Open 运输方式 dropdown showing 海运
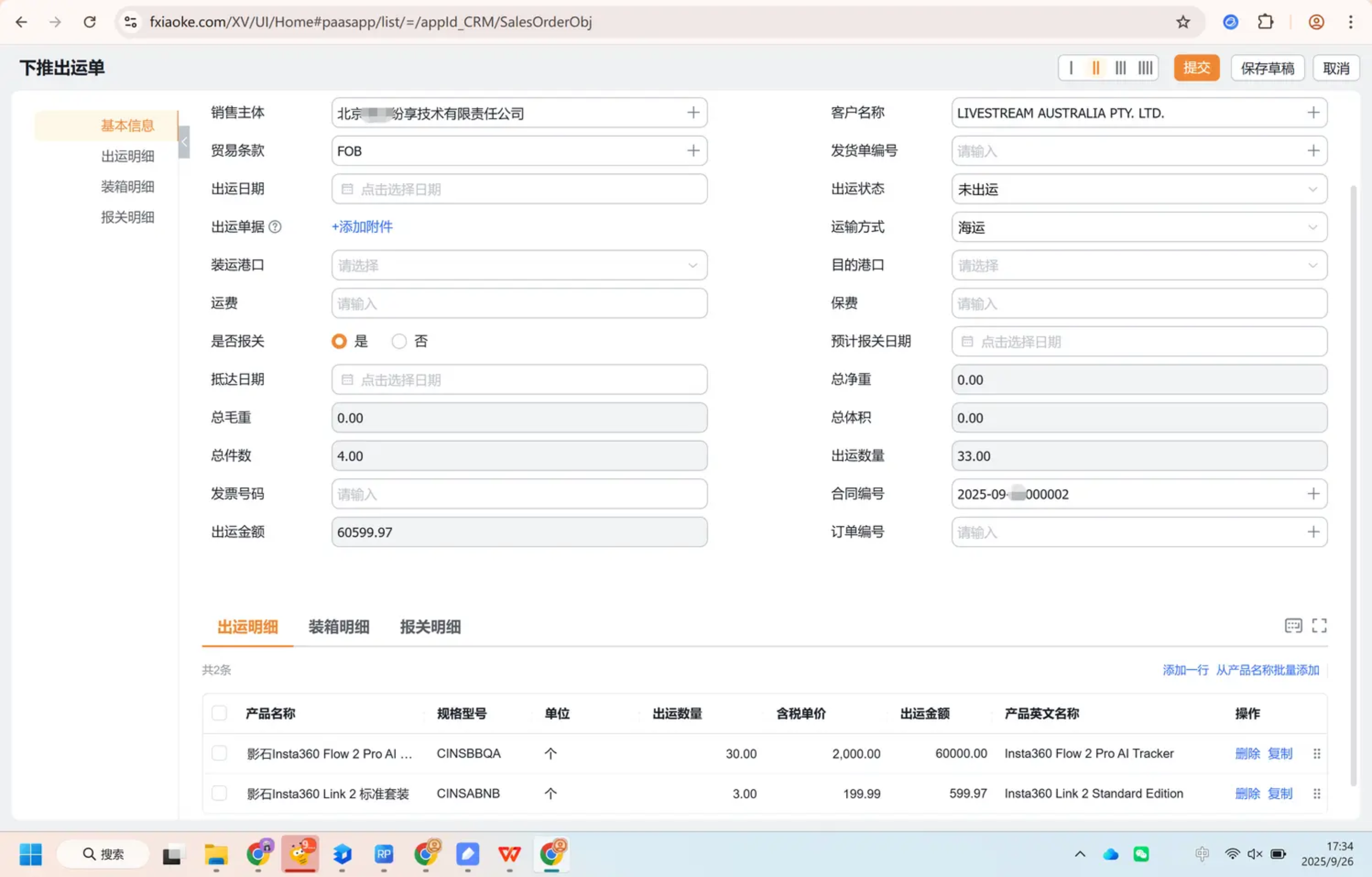Screen dimensions: 1372x877 point(1139,227)
